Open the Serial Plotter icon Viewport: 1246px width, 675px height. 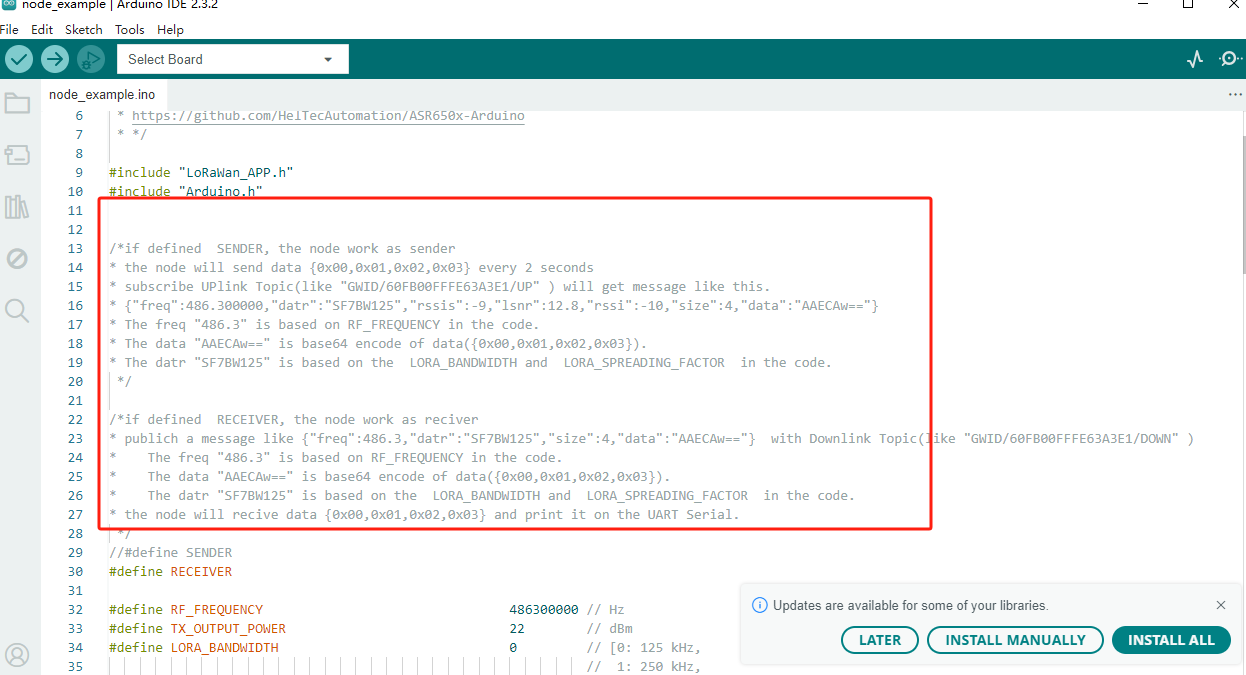tap(1195, 59)
